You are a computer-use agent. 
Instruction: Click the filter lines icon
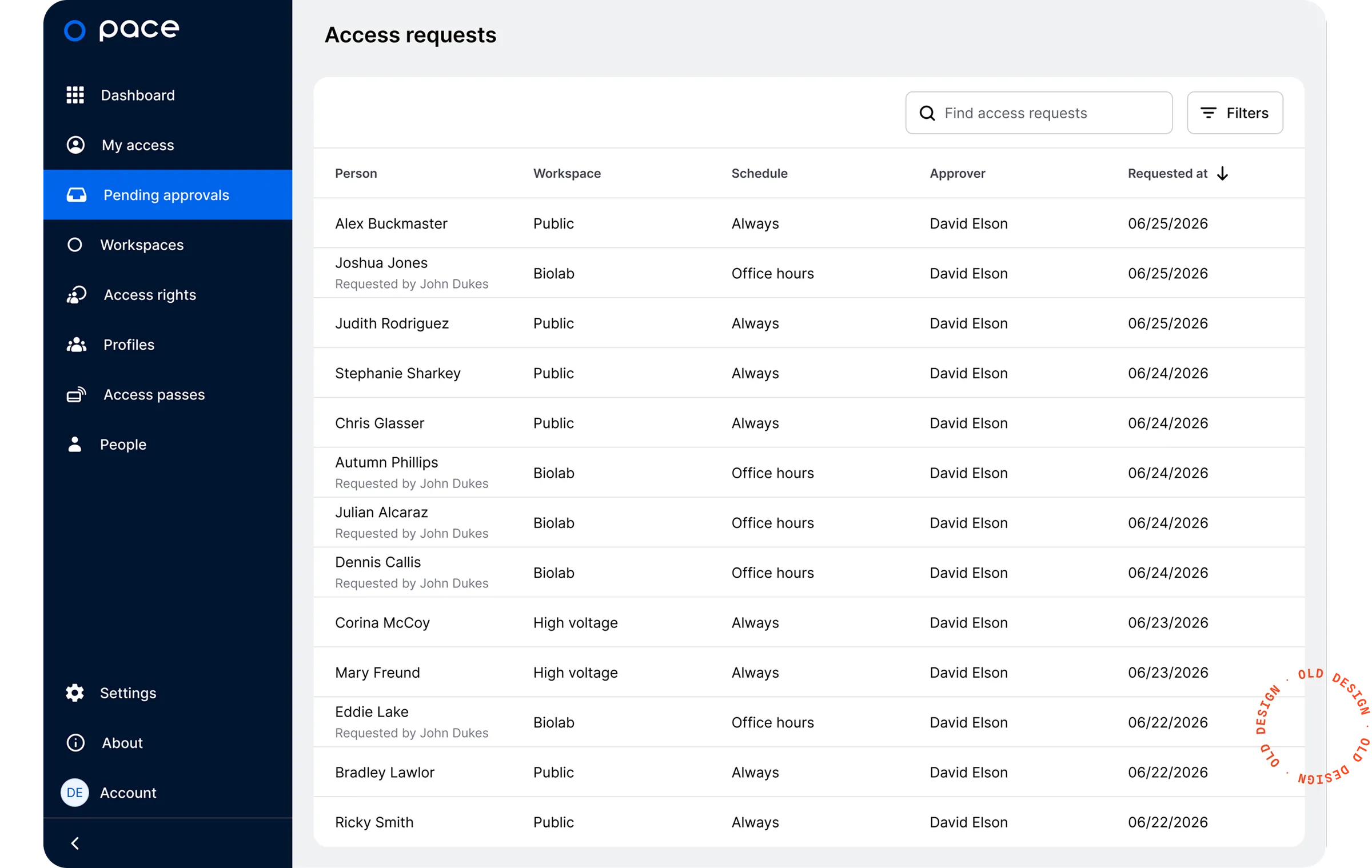(1209, 113)
